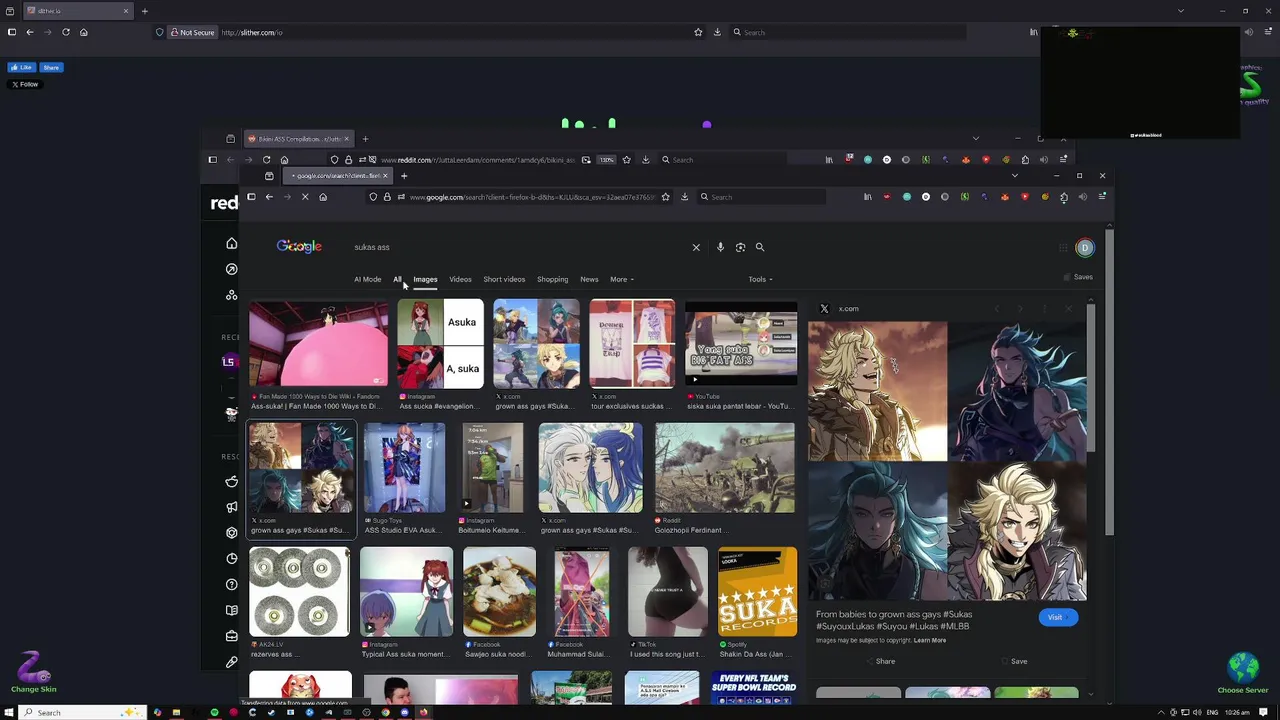Open home page from Google window toolbar
Image resolution: width=1280 pixels, height=720 pixels.
coord(323,197)
